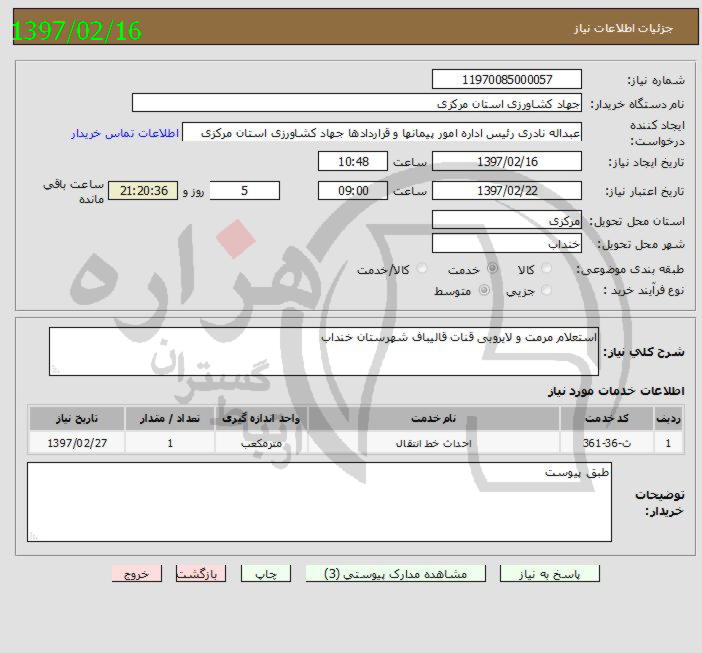Click the بازگشت back button

(201, 573)
